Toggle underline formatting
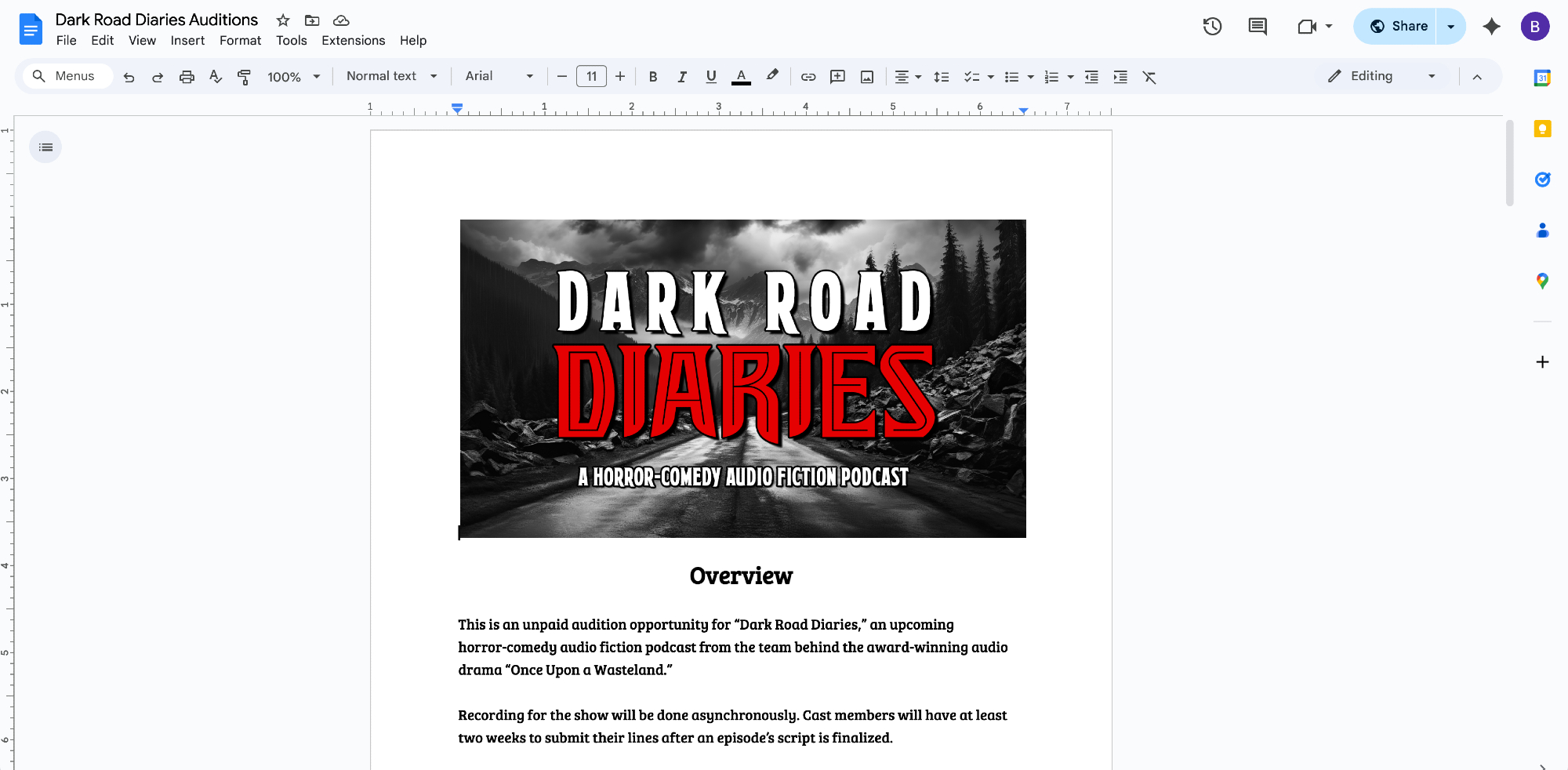 coord(711,77)
